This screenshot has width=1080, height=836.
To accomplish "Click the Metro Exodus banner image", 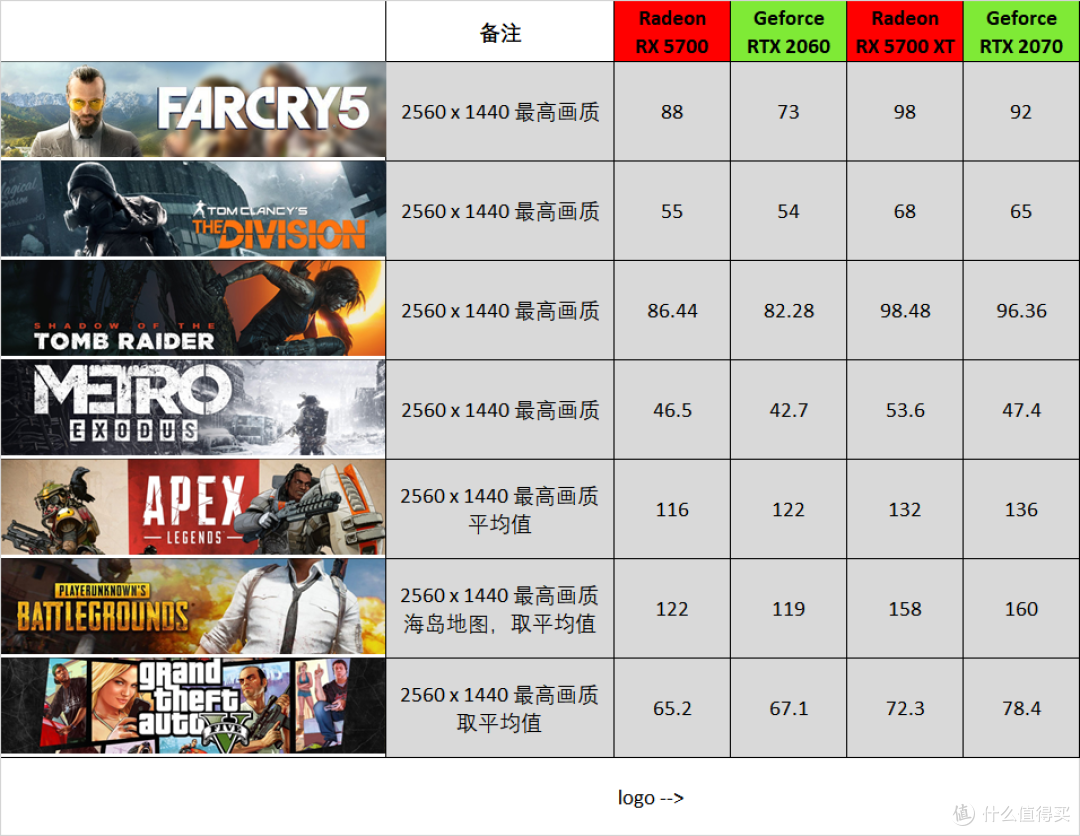I will tap(193, 408).
